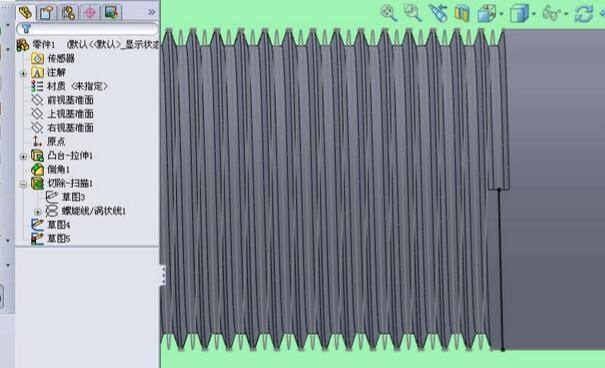Click the panel splitter handle on the feature tree's right edge

pos(163,275)
